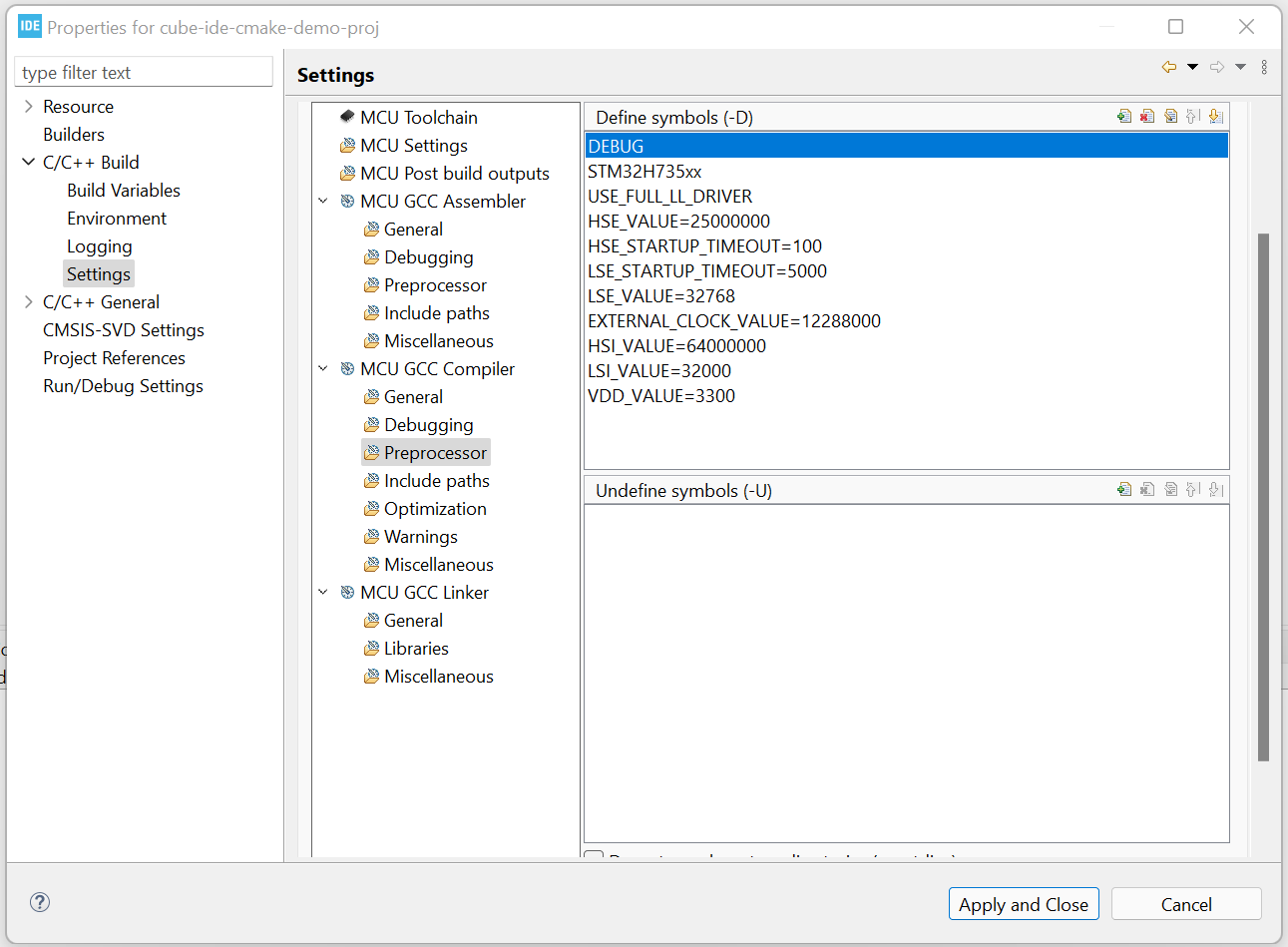Screen dimensions: 1288x947
Task: Open Builders properties page
Action: click(74, 134)
